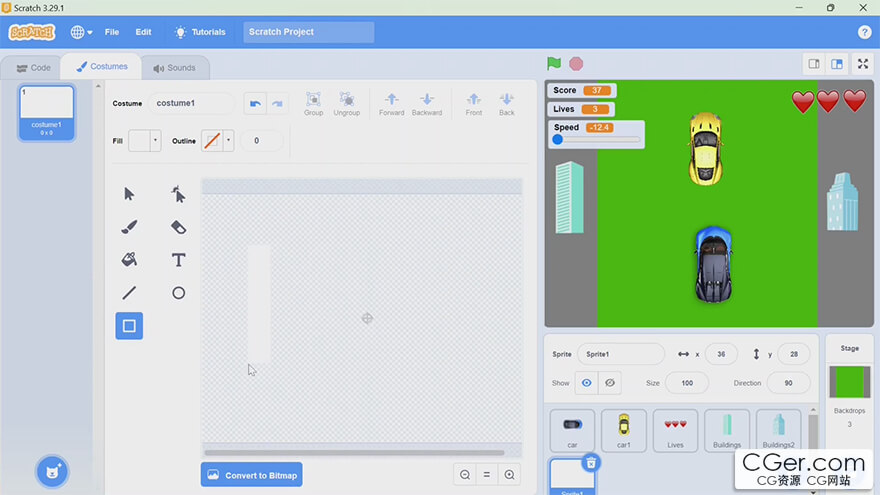Select the Circle tool

[178, 293]
